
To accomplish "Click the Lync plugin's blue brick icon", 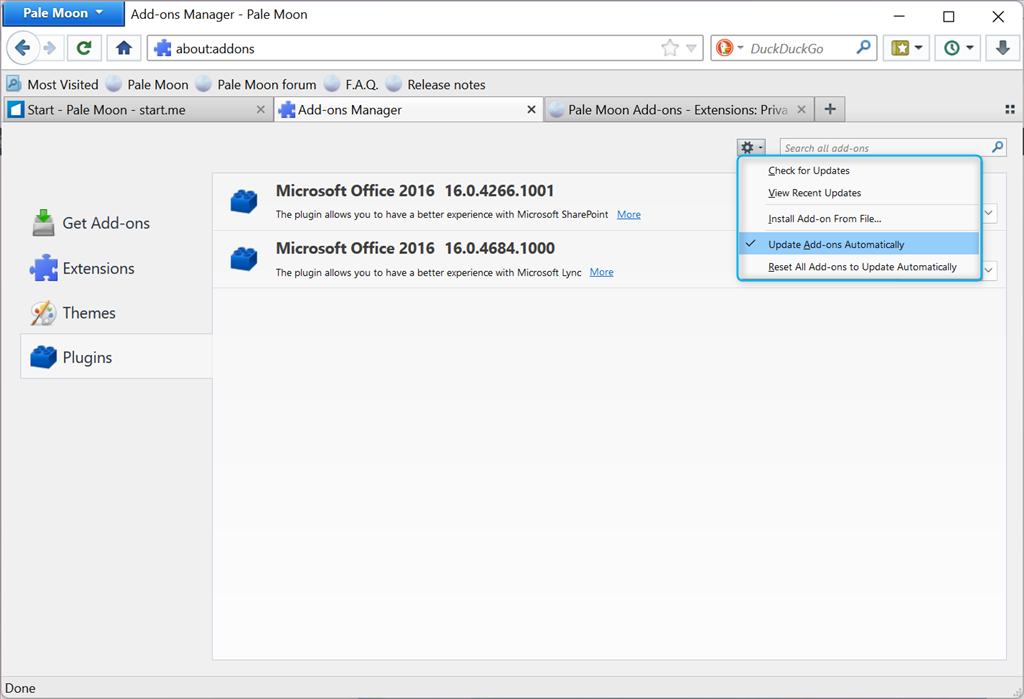I will (x=244, y=259).
